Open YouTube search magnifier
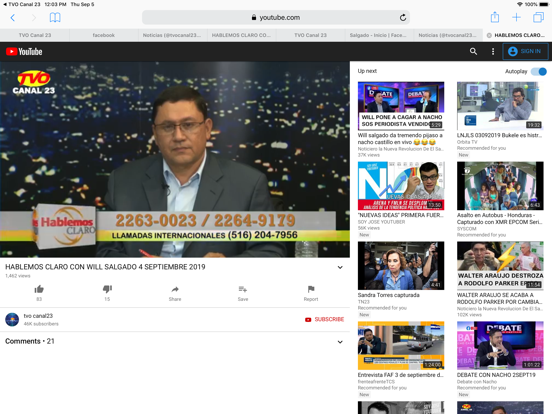 click(x=473, y=51)
